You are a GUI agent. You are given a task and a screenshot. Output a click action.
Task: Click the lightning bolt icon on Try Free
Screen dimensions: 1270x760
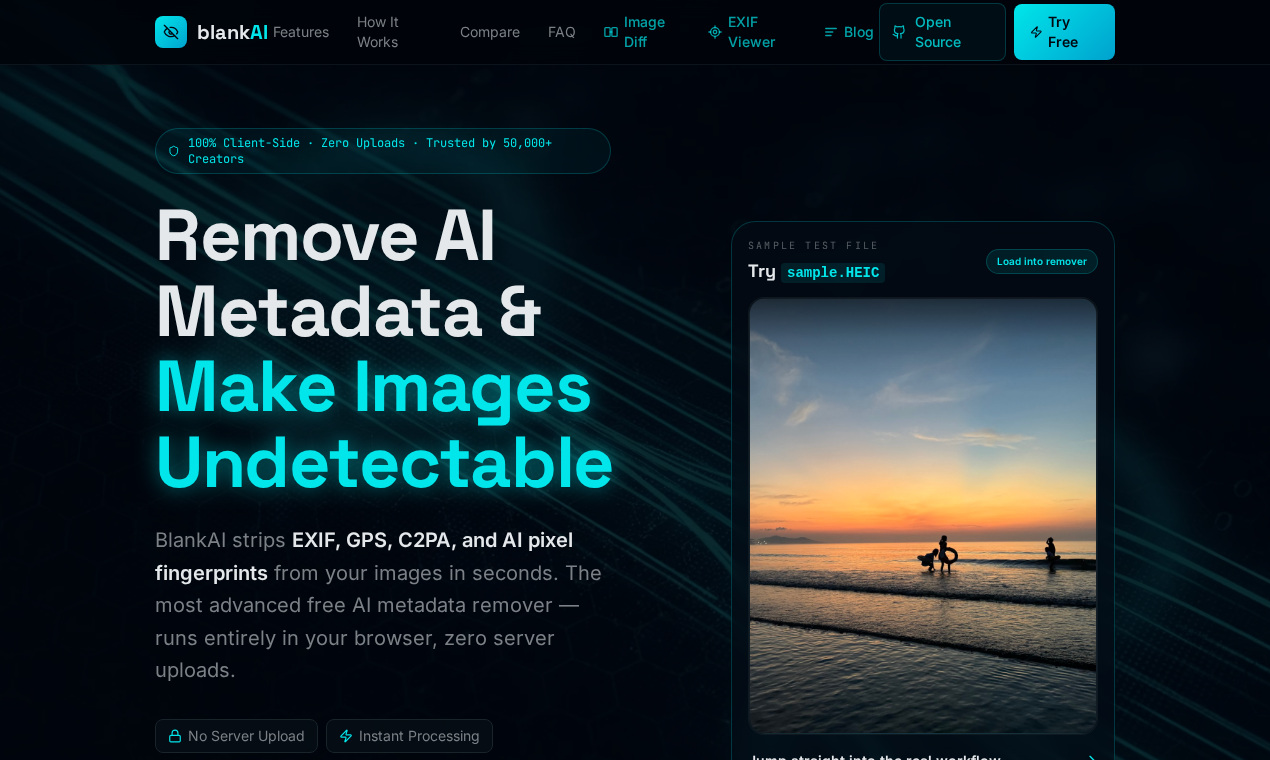click(x=1038, y=31)
